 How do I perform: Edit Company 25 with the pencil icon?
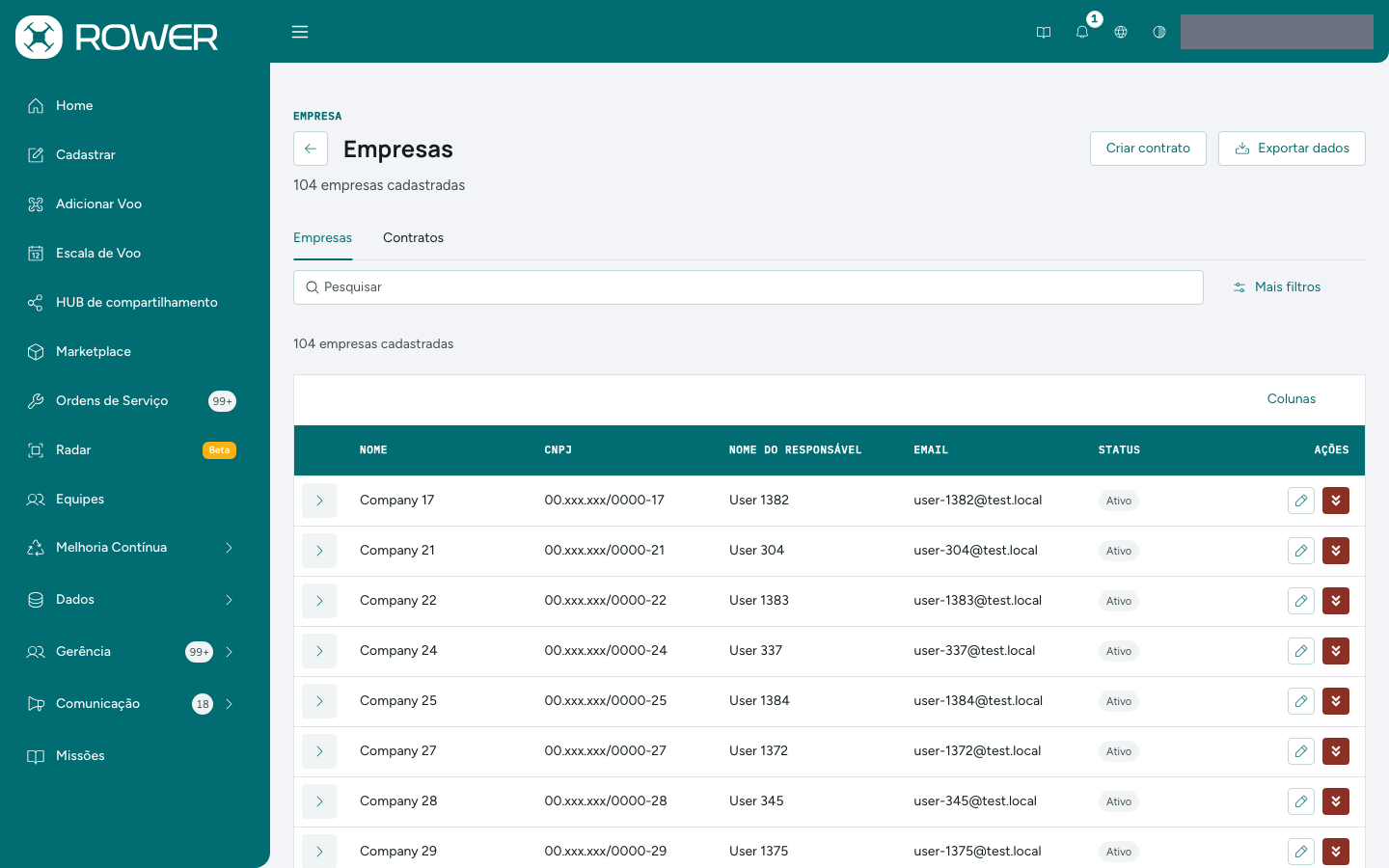pos(1301,701)
